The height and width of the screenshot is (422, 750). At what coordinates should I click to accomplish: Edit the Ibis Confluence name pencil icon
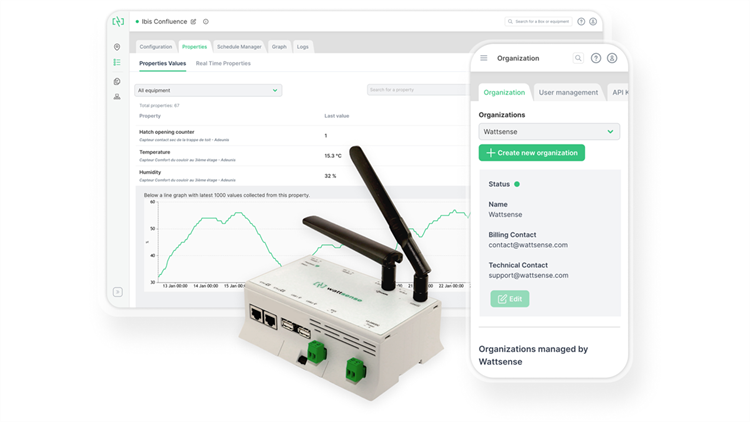point(193,22)
